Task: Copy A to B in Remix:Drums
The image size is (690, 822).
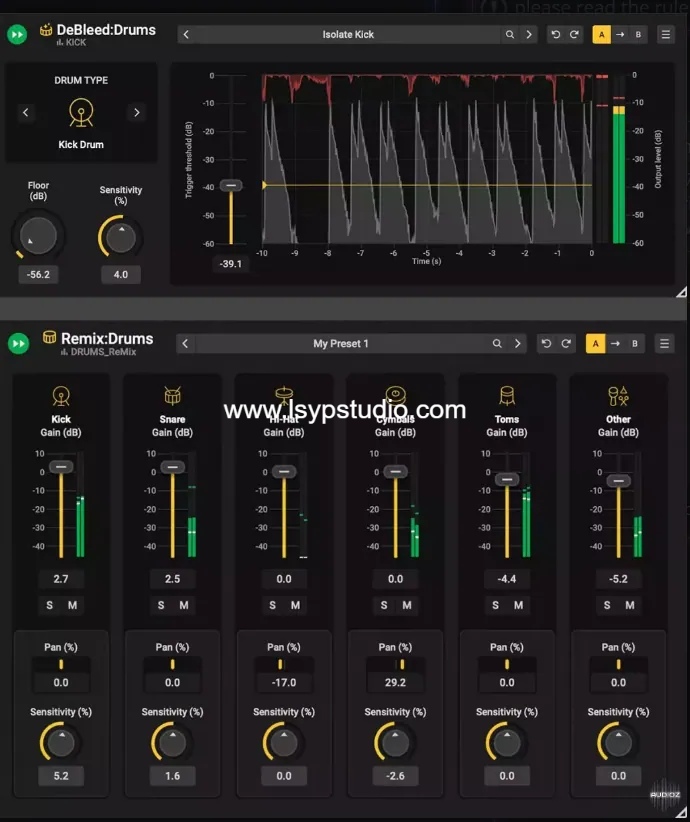Action: (616, 344)
